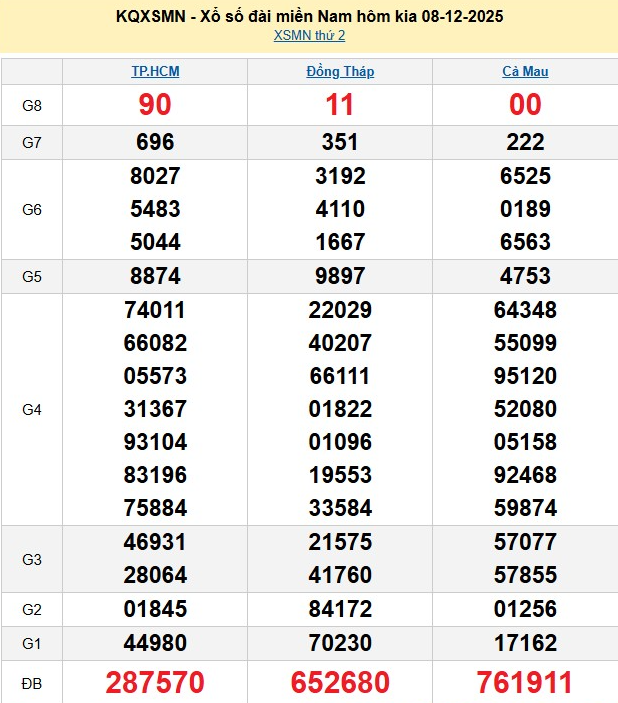Click the G6 number 6563
This screenshot has width=618, height=703.
click(x=525, y=242)
